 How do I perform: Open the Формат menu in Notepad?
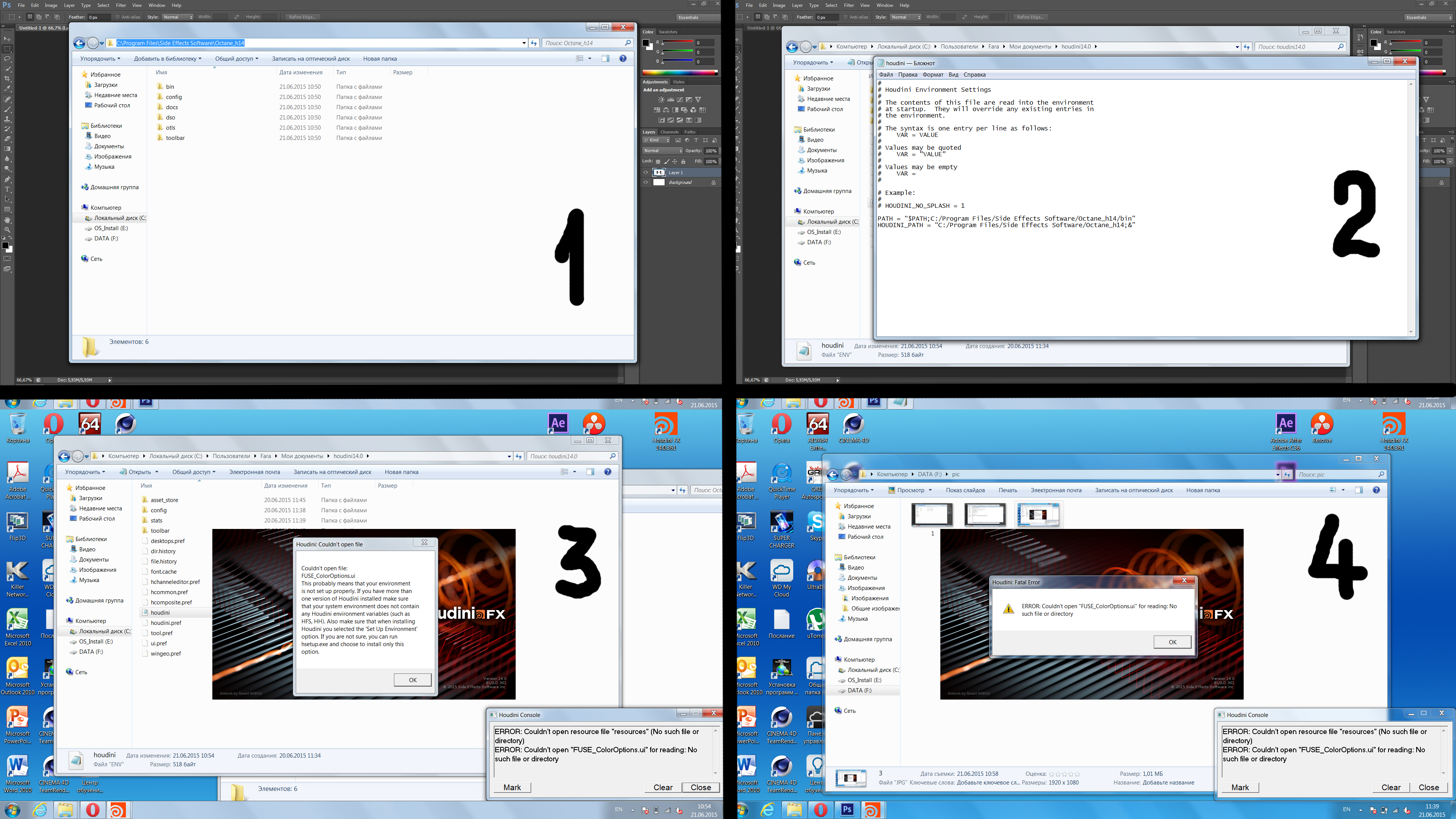click(933, 75)
